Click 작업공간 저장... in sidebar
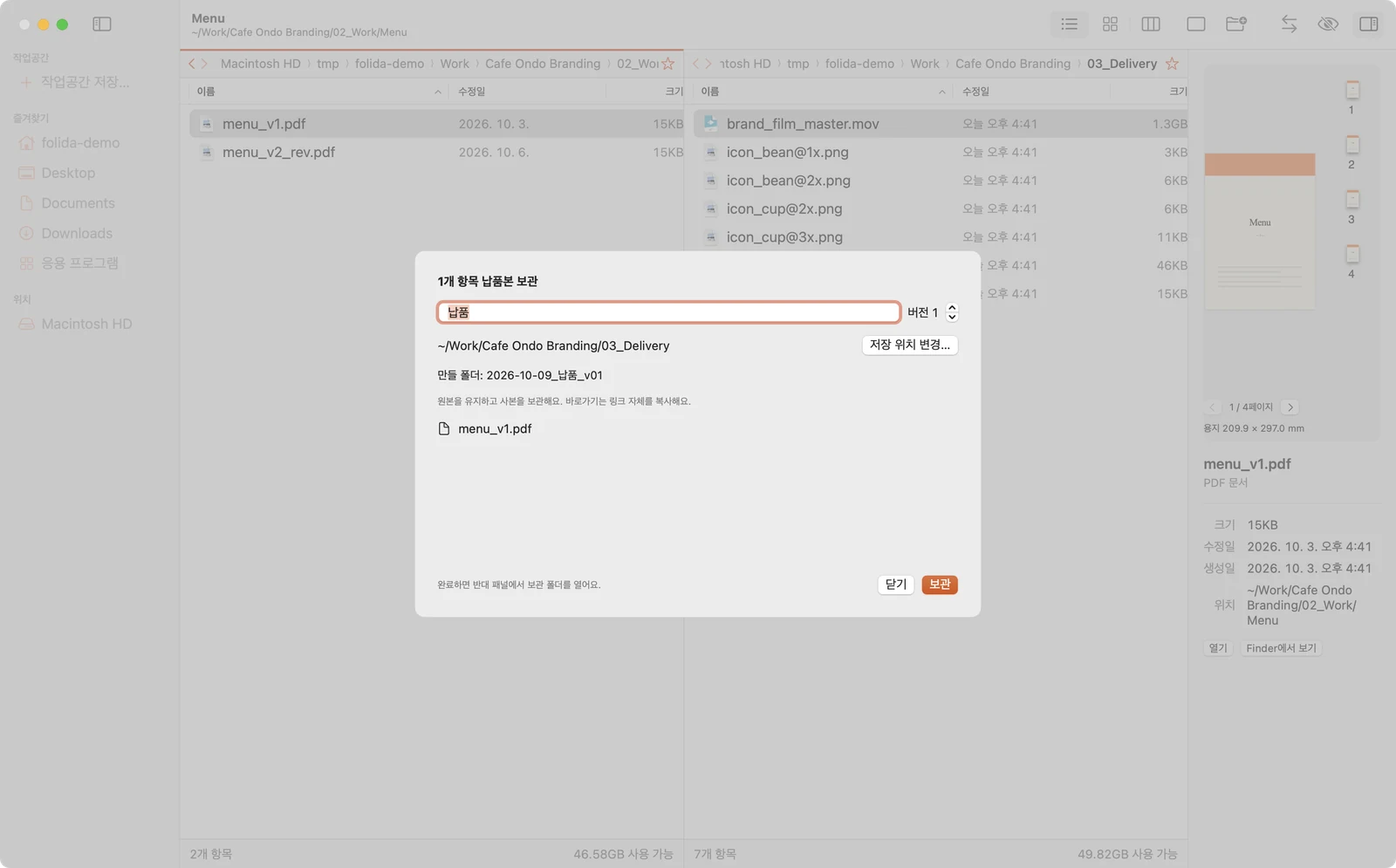The image size is (1396, 868). (75, 82)
